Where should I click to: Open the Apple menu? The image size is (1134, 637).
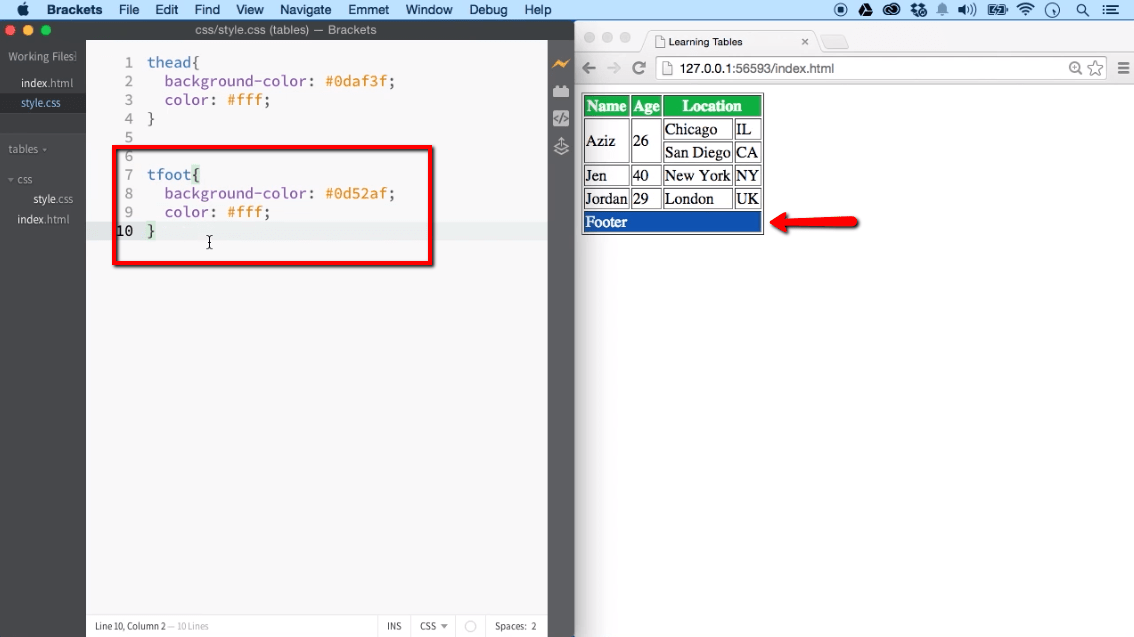coord(23,9)
